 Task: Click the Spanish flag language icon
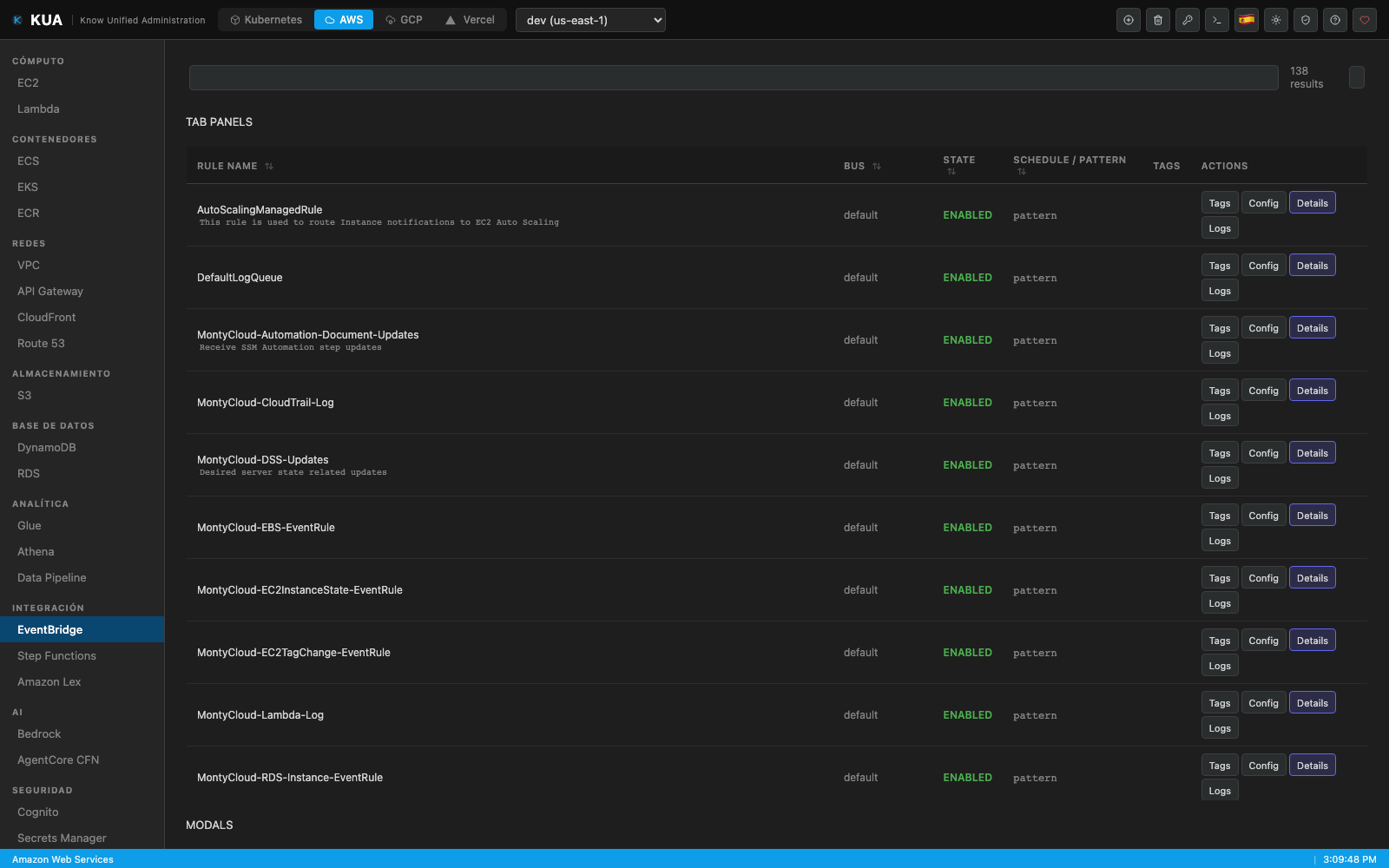coord(1247,20)
